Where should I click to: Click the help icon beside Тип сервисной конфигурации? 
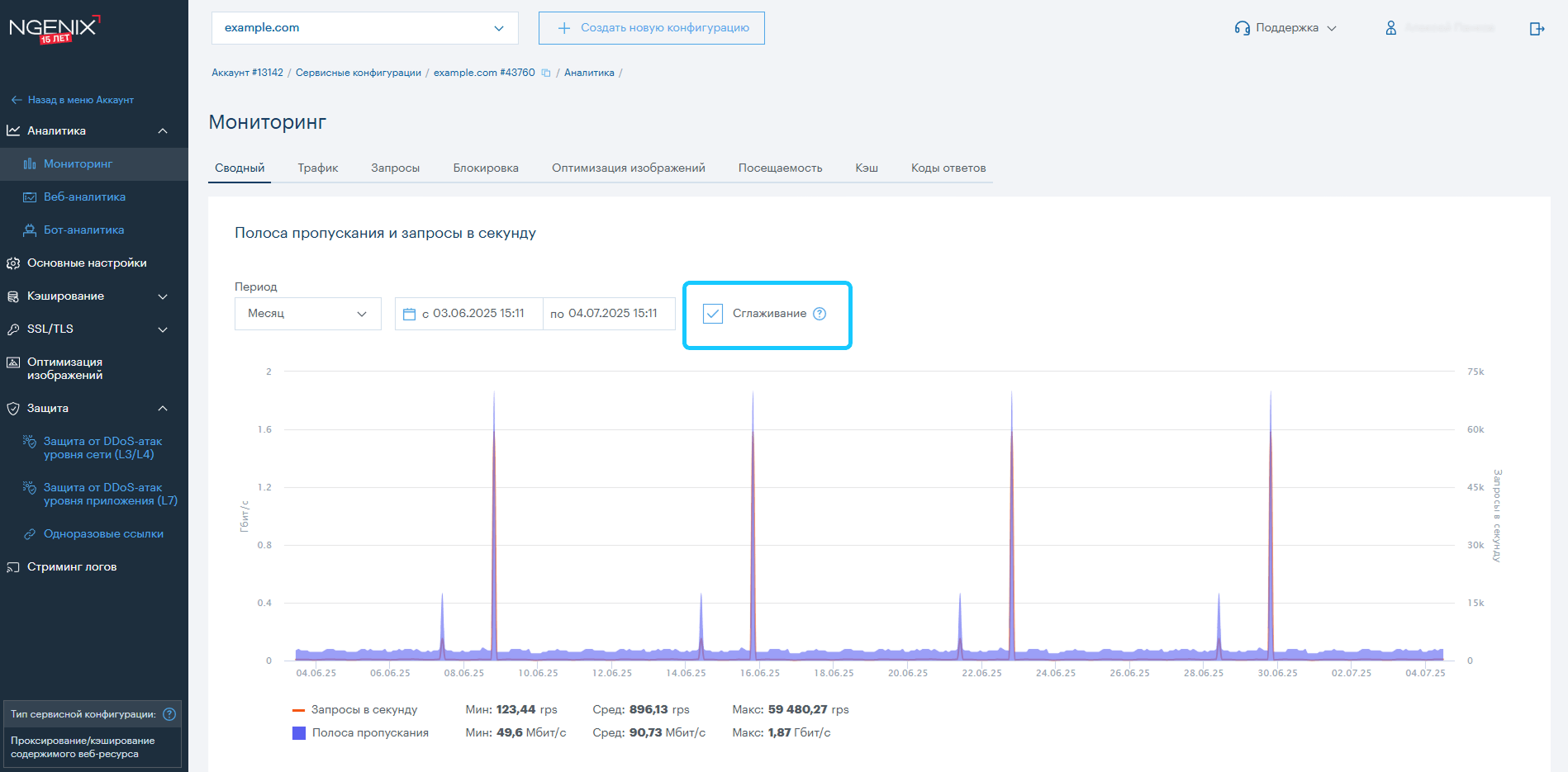169,714
